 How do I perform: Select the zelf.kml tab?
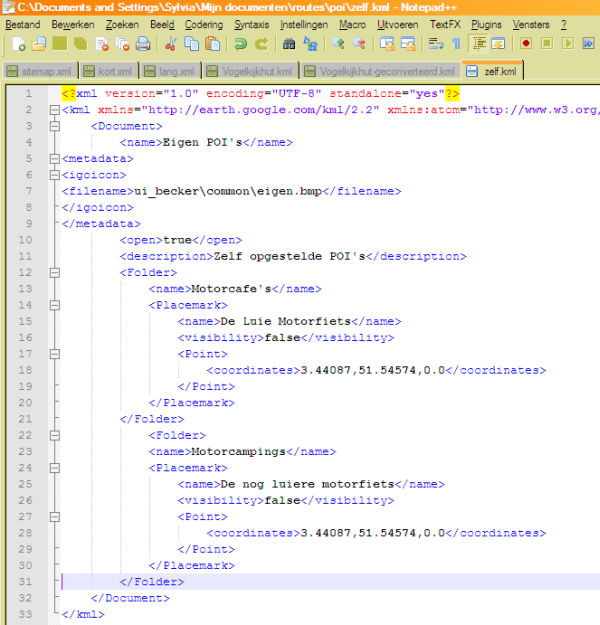point(493,71)
